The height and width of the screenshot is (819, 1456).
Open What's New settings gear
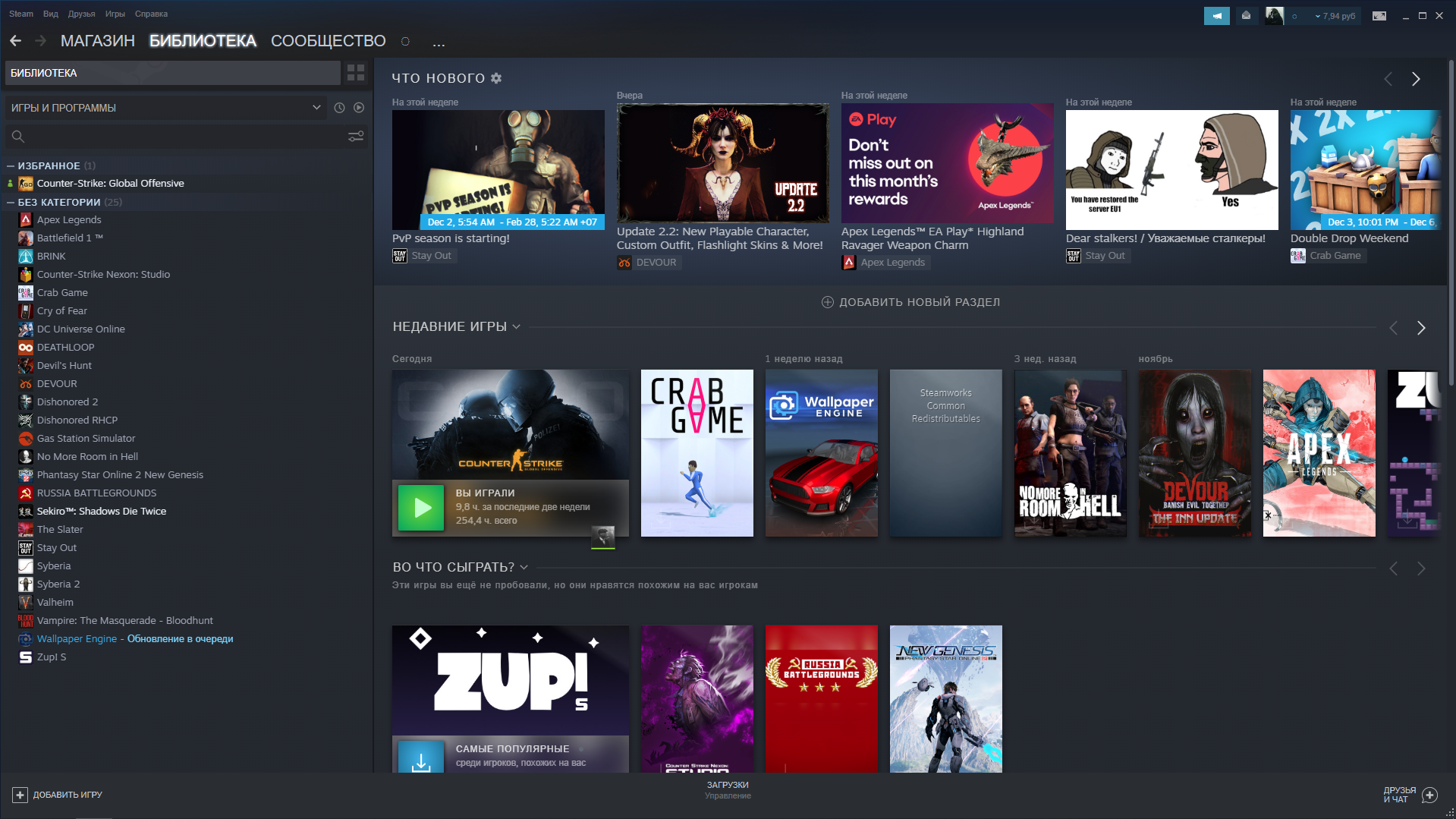click(x=496, y=78)
